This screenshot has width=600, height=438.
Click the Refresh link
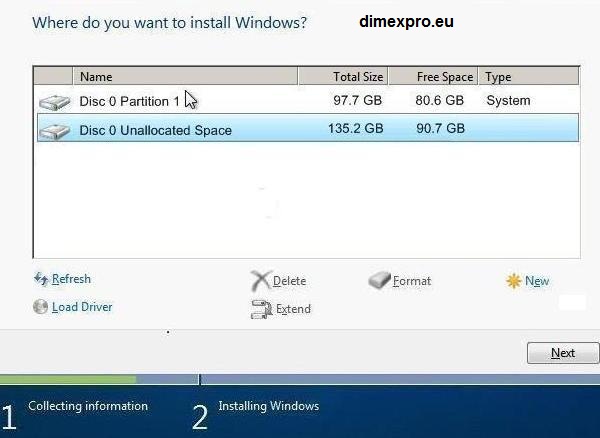pos(72,279)
